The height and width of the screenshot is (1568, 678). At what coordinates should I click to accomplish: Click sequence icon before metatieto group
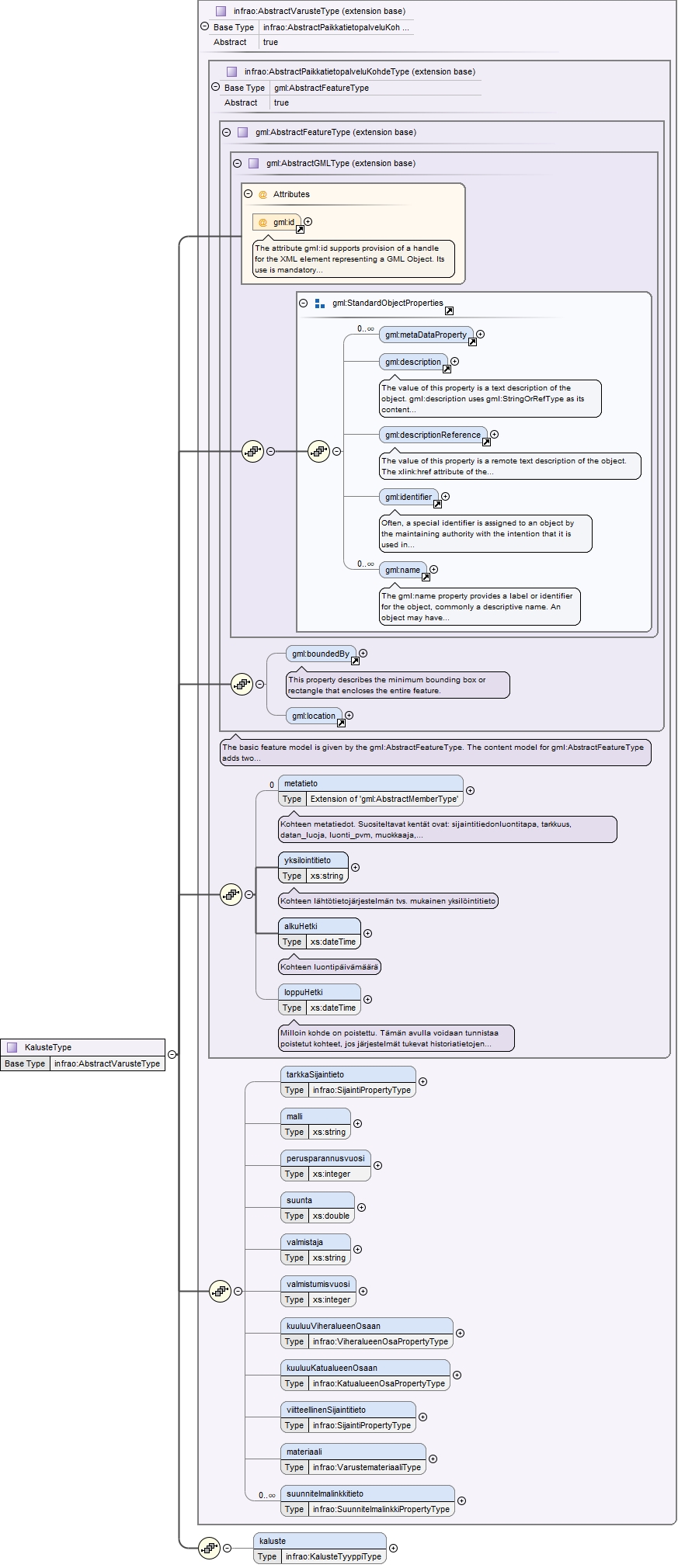tap(231, 894)
